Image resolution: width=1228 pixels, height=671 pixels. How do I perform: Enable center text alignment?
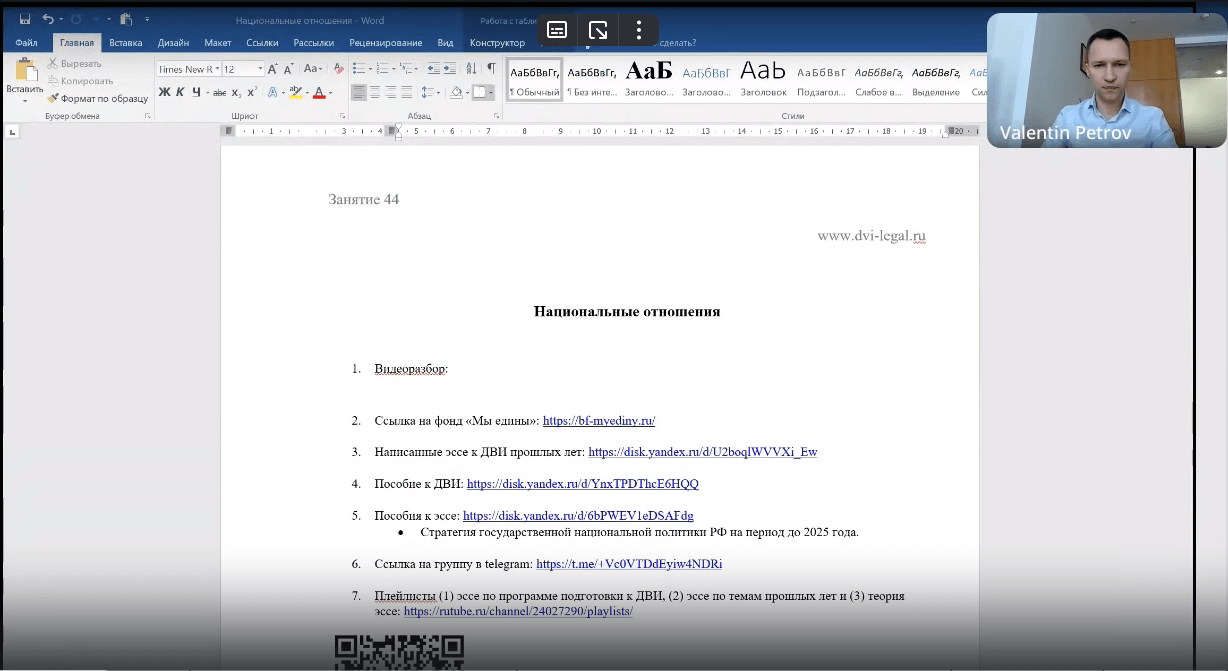[373, 93]
